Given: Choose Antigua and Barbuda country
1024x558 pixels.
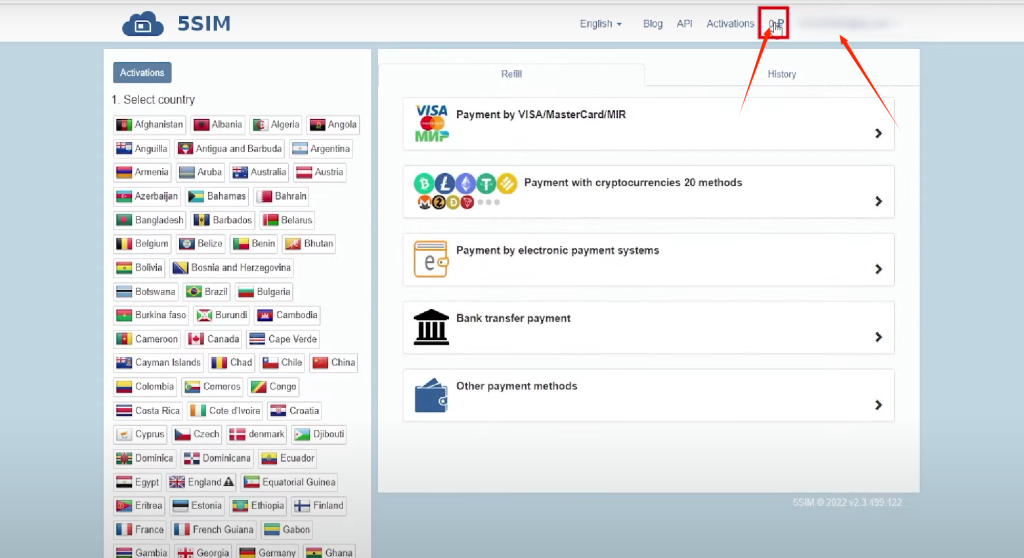Looking at the screenshot, I should 229,148.
